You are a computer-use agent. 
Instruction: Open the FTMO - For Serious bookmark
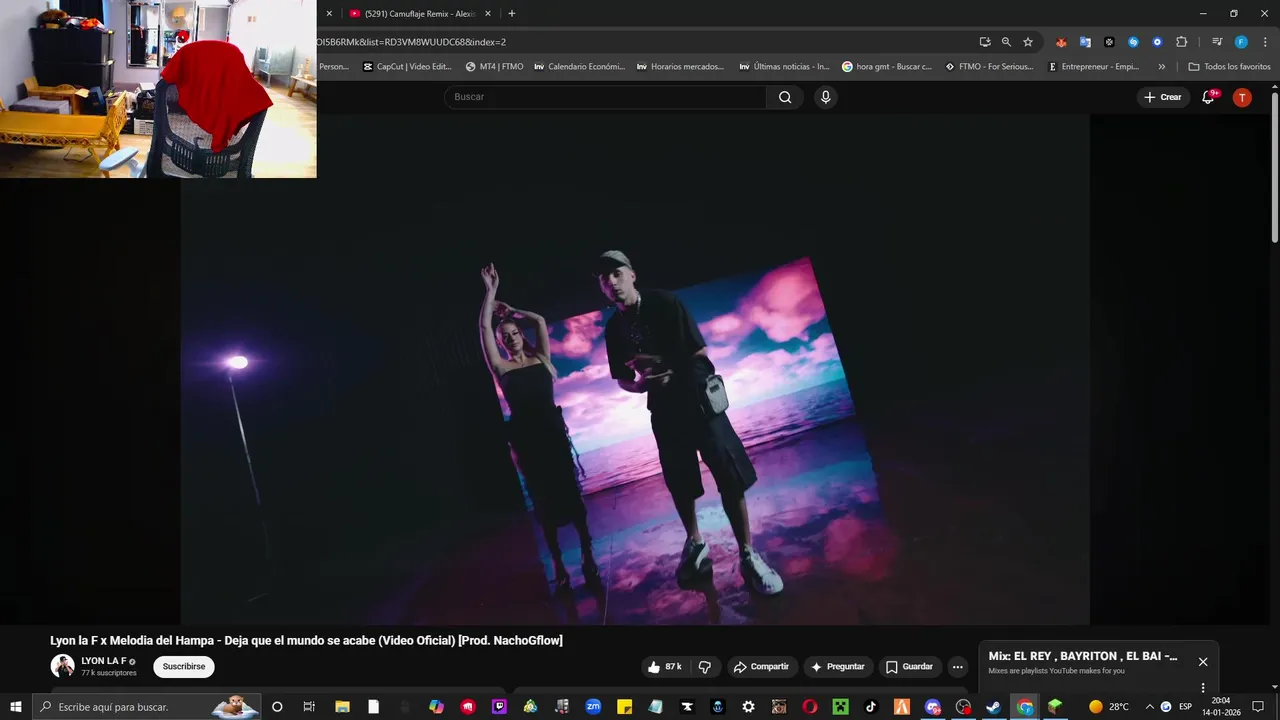pyautogui.click(x=989, y=67)
